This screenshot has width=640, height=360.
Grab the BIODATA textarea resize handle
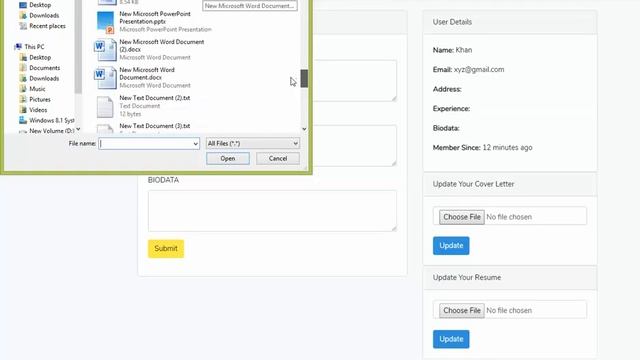click(x=394, y=229)
